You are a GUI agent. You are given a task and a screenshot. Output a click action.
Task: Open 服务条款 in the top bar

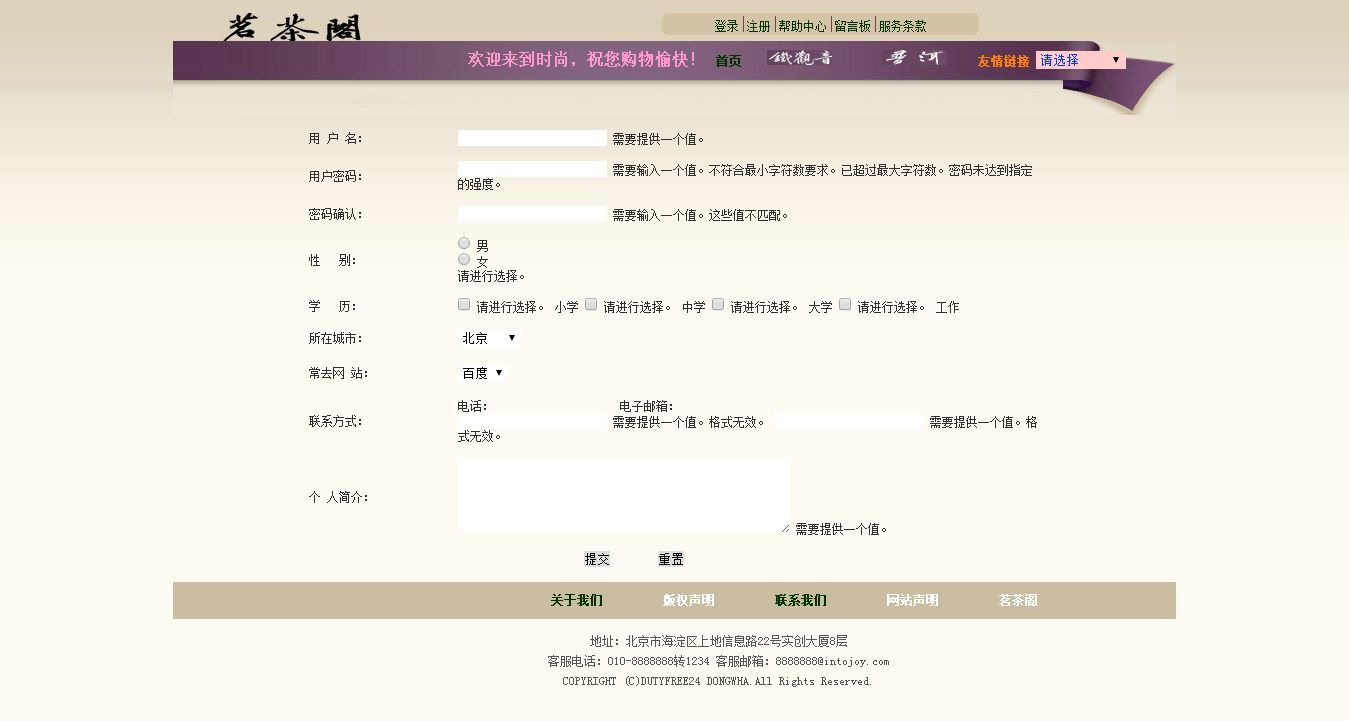tap(902, 26)
